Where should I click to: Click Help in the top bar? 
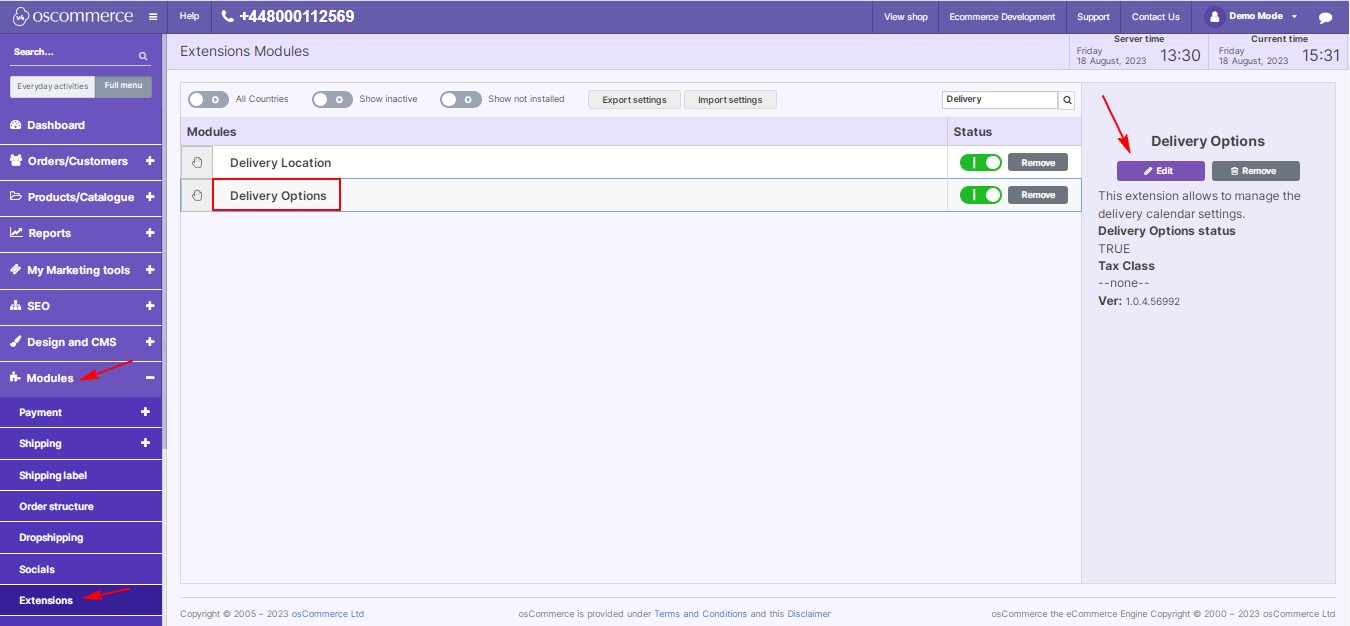coord(189,17)
